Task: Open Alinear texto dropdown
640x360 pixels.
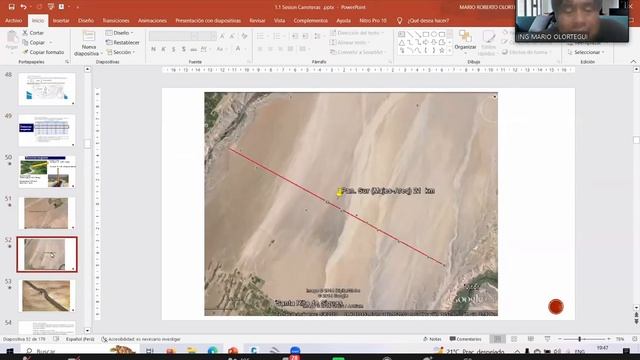Action: 350,42
